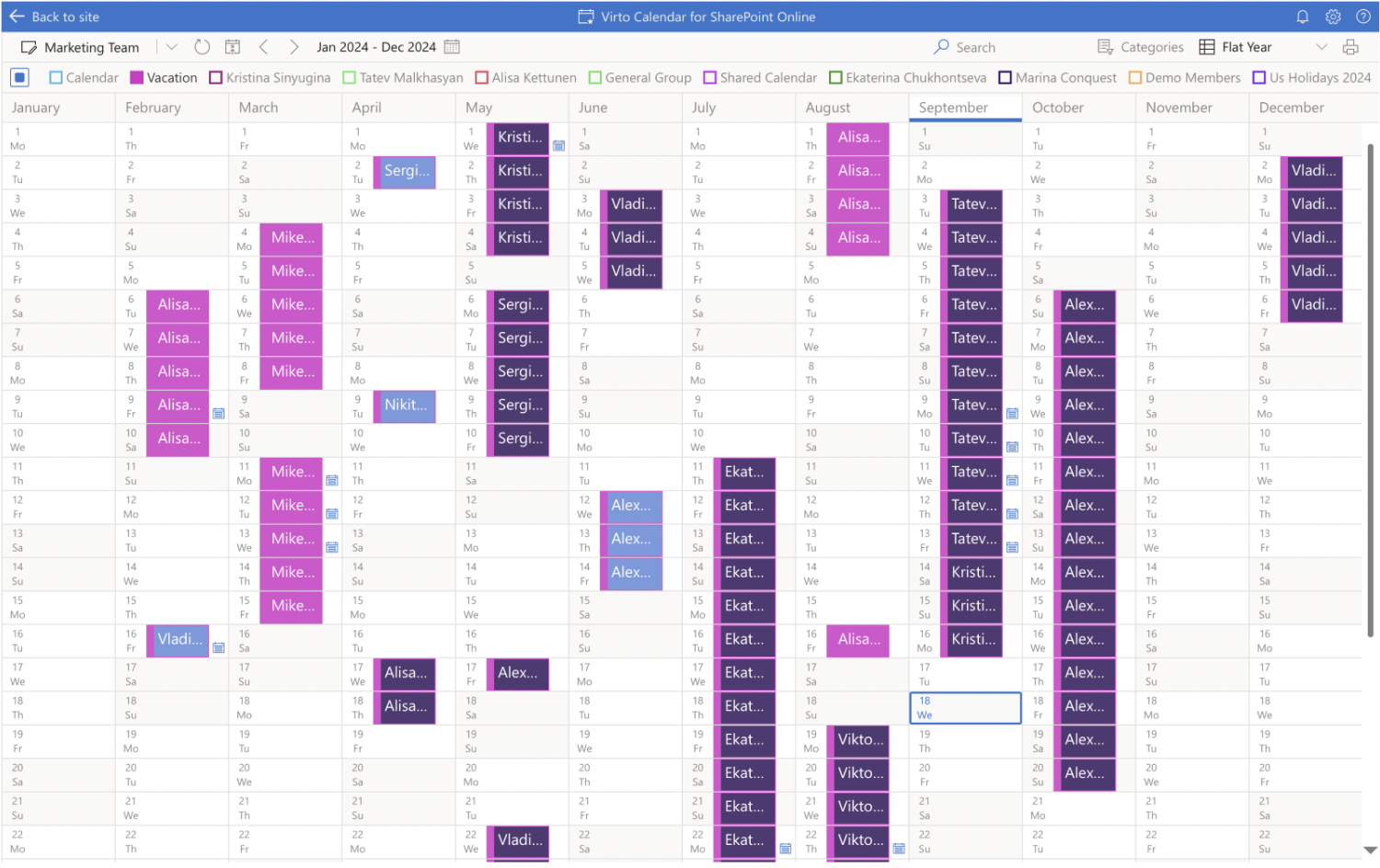
Task: Open the settings gear icon
Action: [x=1333, y=17]
